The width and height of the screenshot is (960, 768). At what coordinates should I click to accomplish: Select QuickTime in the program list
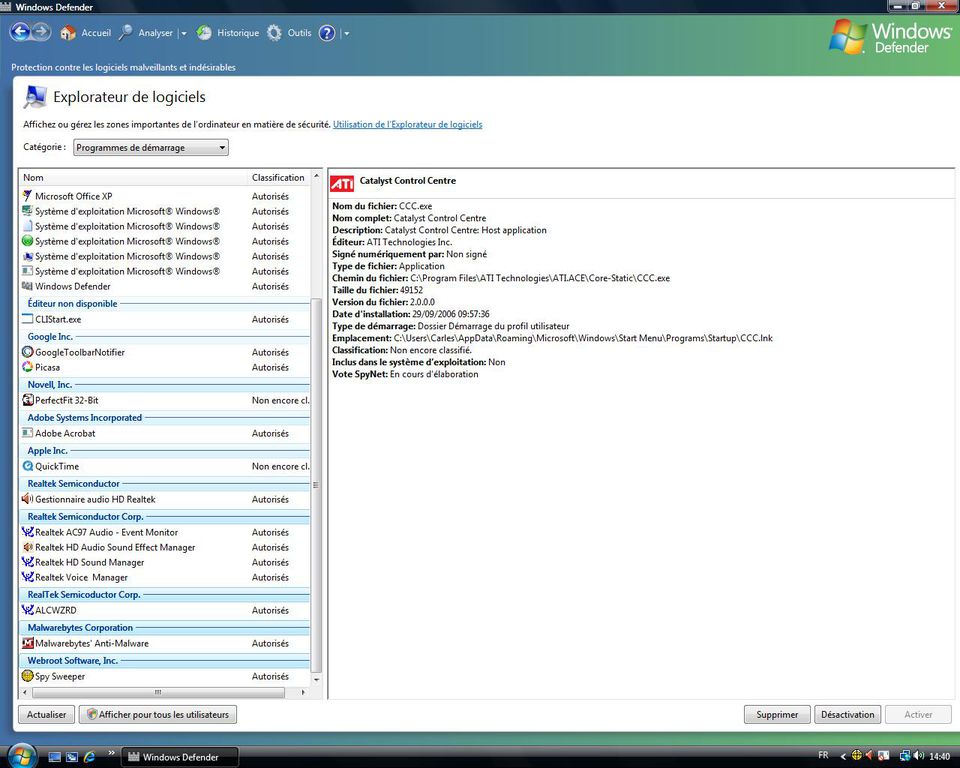coord(56,466)
